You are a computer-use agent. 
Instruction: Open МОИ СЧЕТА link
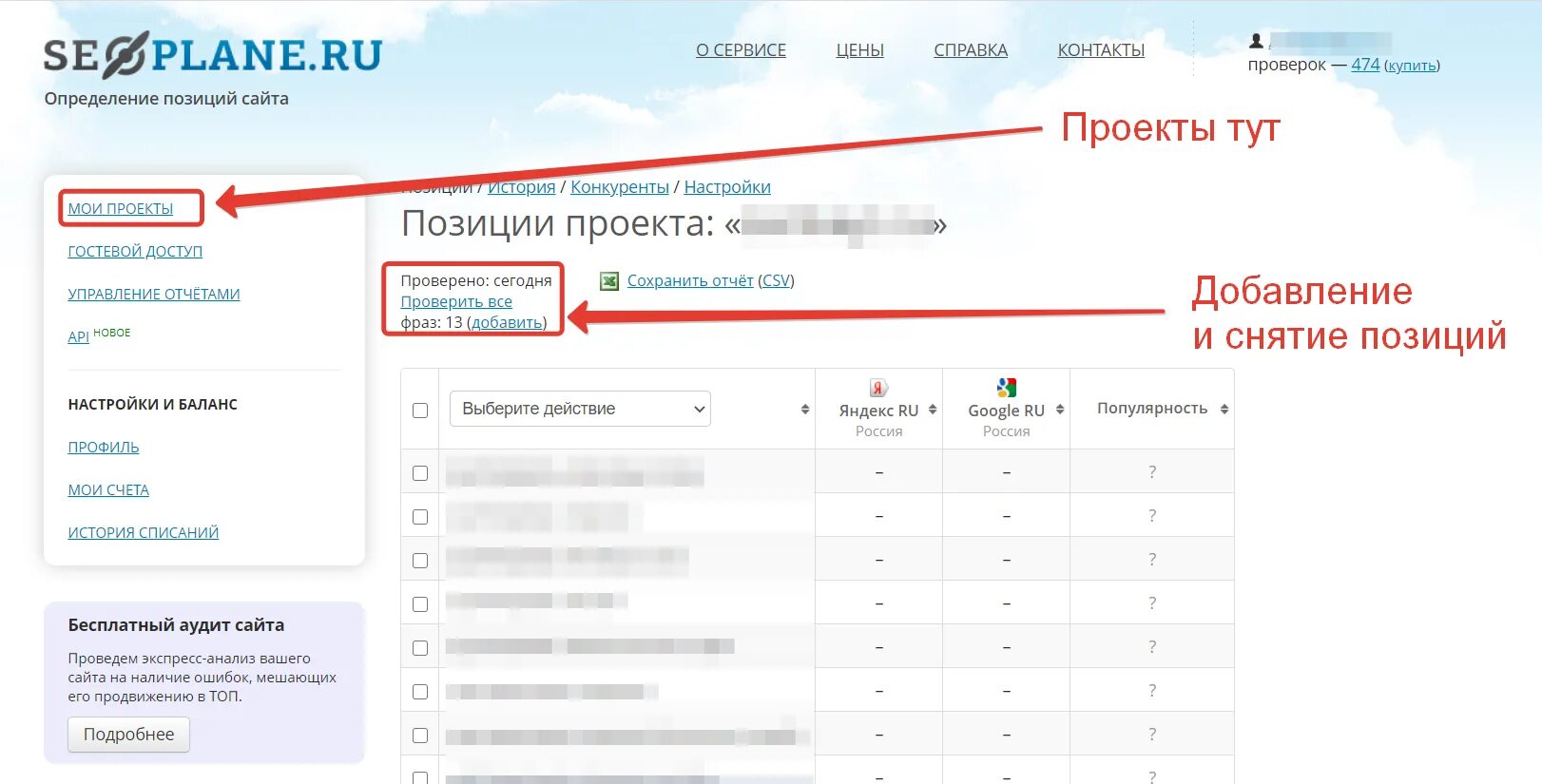tap(108, 489)
